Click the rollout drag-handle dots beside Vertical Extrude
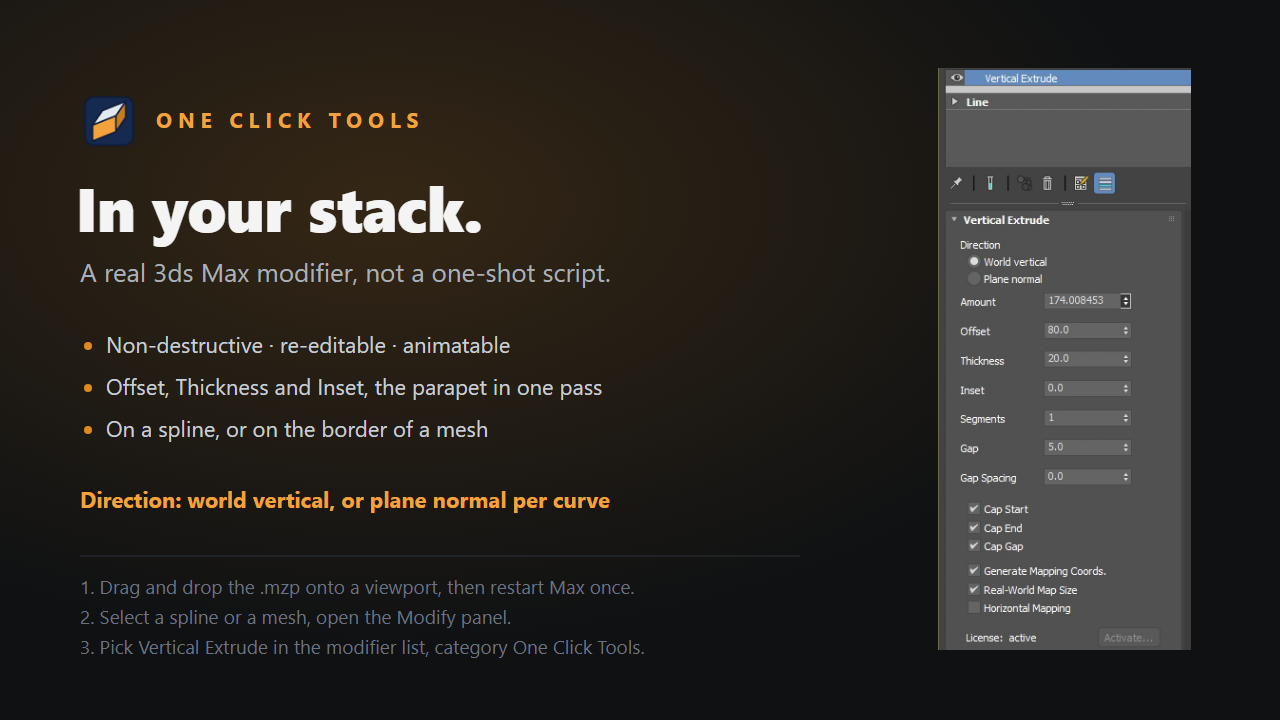 (1172, 219)
